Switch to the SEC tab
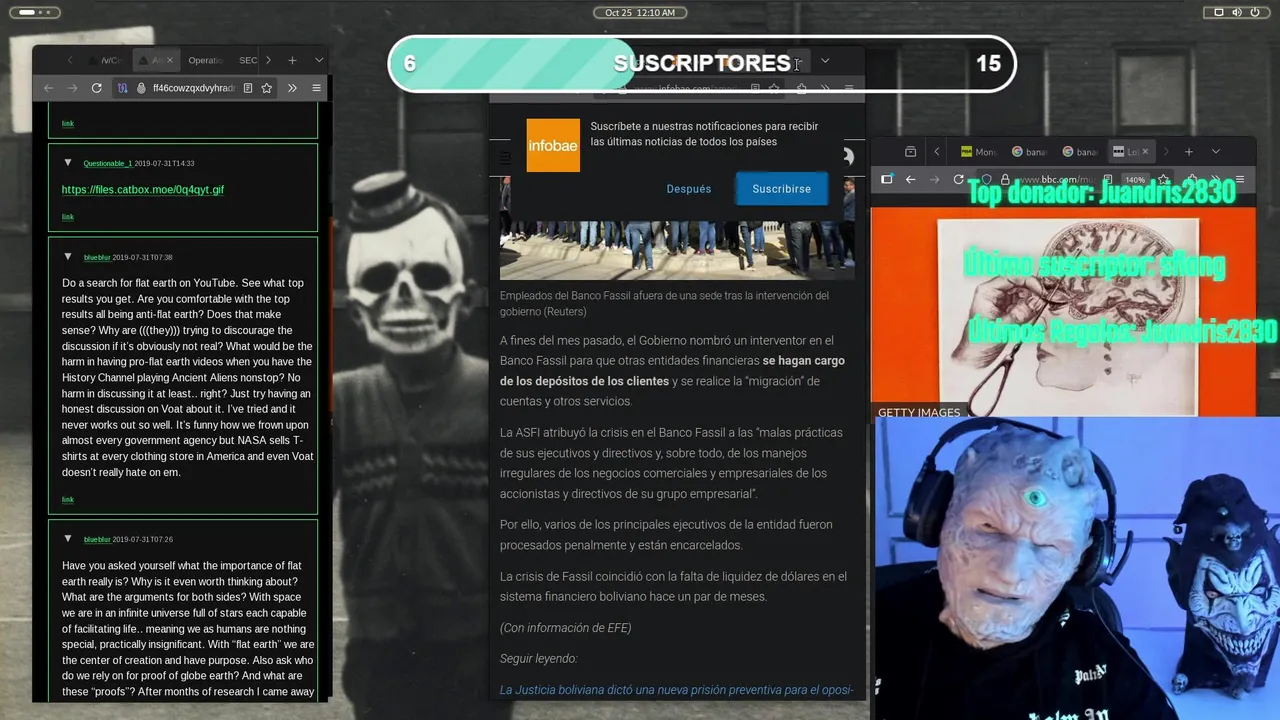This screenshot has width=1280, height=720. click(247, 60)
